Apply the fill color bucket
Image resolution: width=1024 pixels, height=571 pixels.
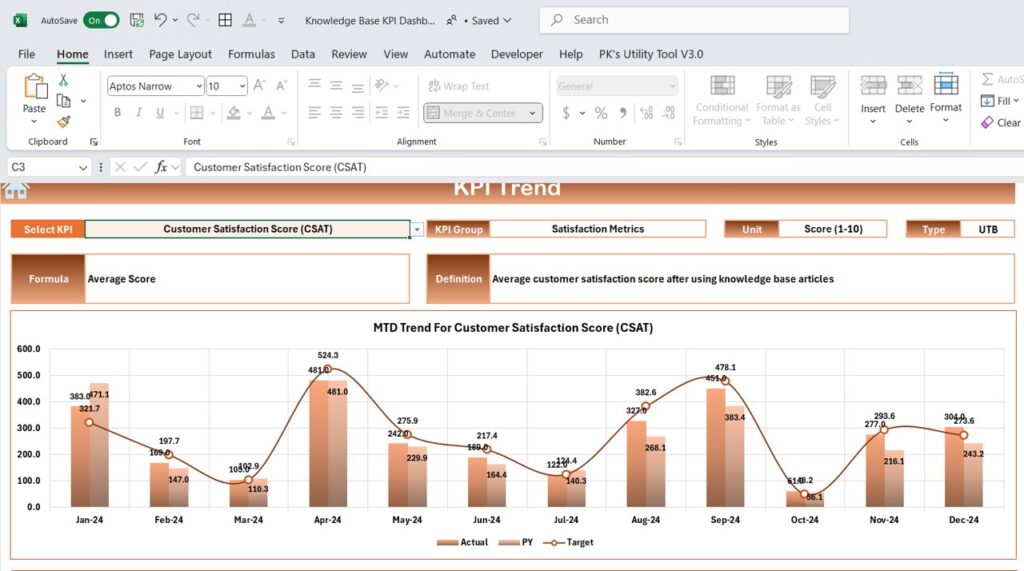(234, 112)
